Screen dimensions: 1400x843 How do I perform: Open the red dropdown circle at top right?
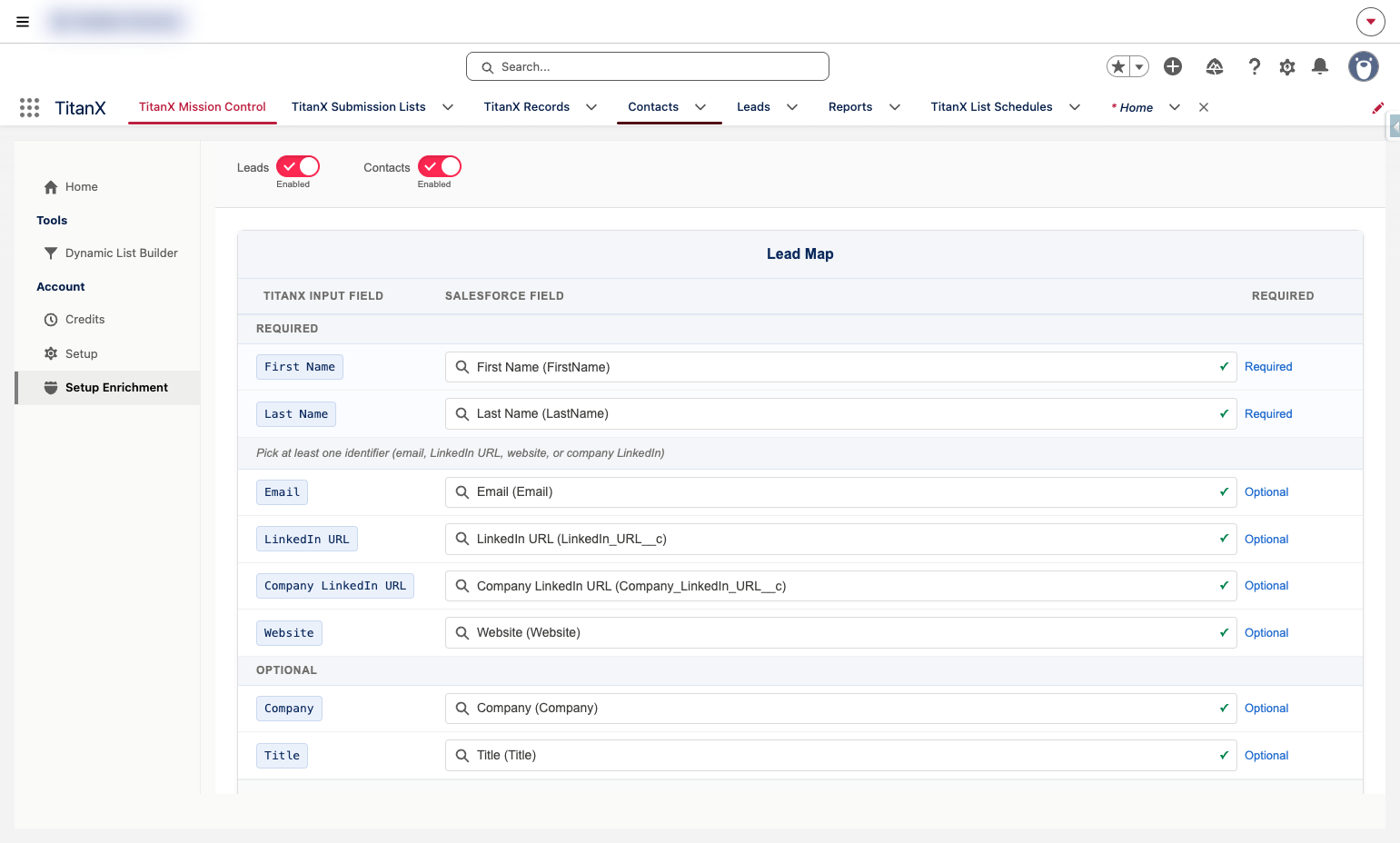pos(1371,22)
